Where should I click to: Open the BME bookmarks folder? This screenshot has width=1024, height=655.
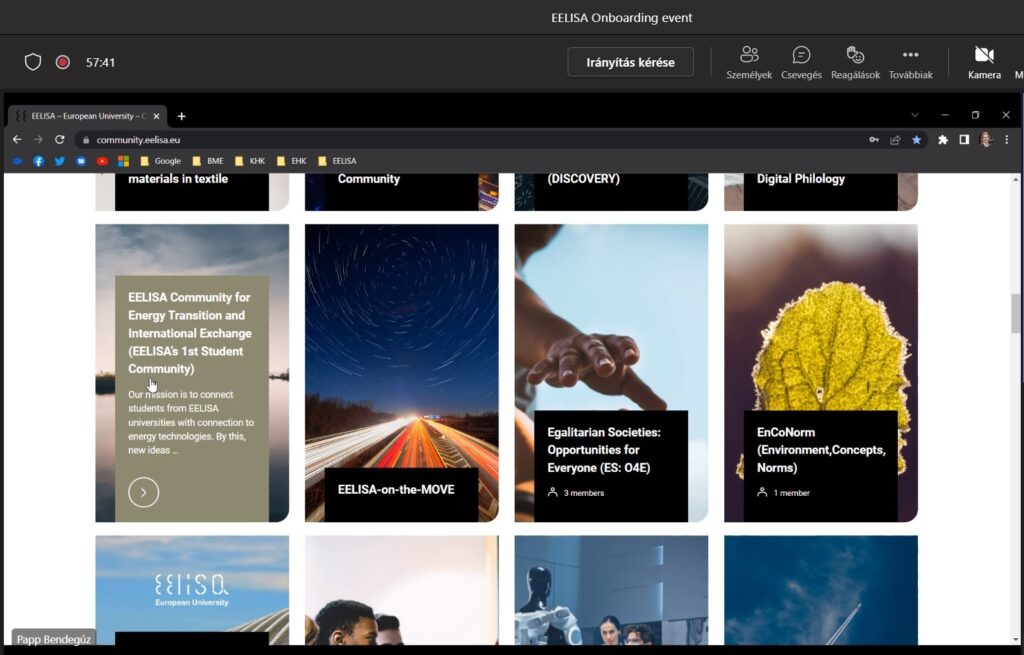click(x=208, y=161)
